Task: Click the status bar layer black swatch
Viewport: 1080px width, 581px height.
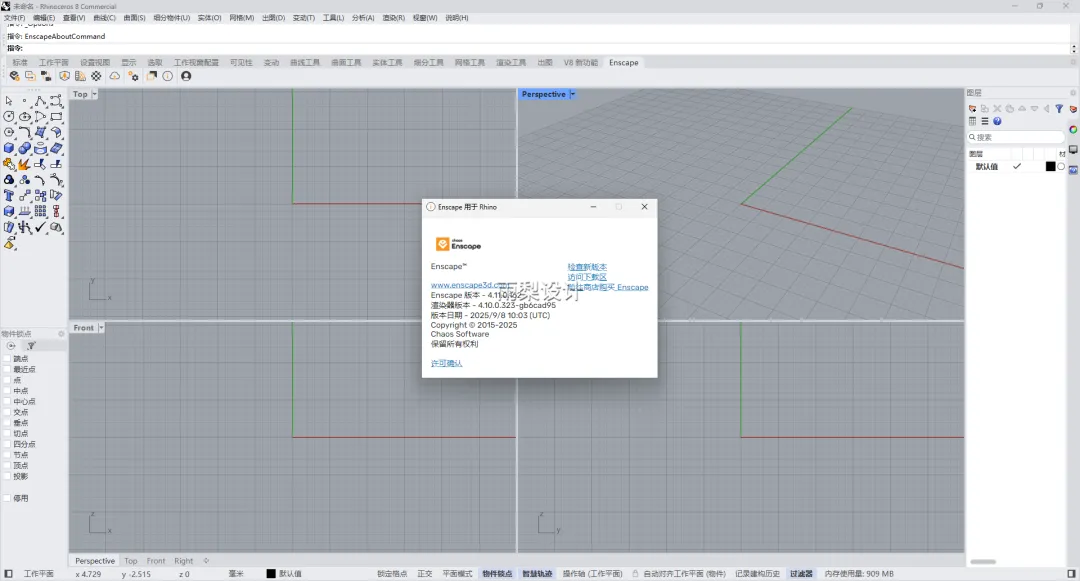Action: pos(271,573)
